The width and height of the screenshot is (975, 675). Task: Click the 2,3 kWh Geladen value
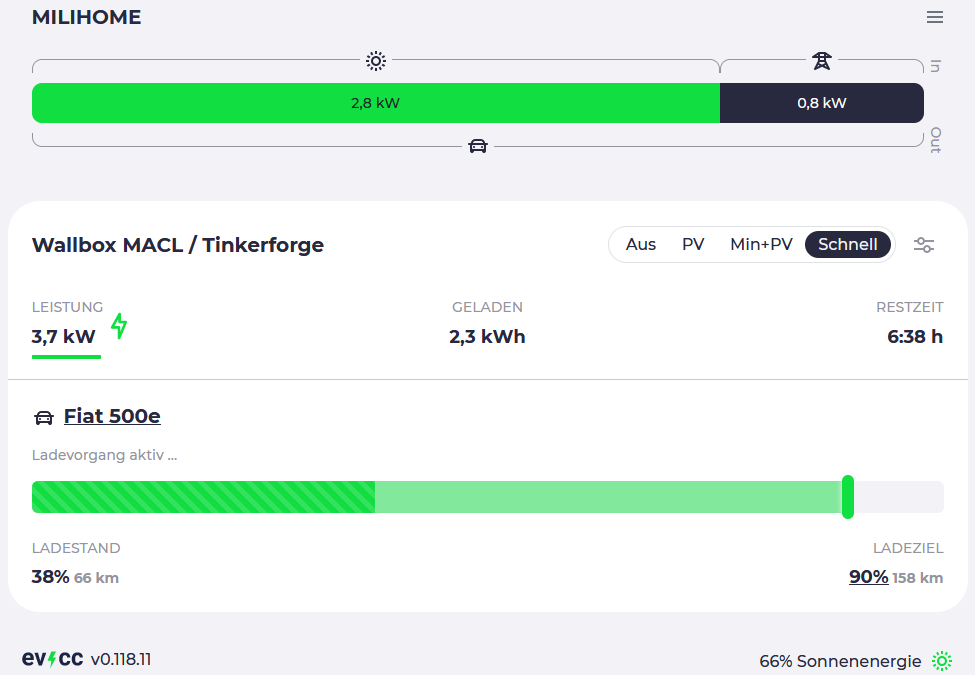point(488,337)
